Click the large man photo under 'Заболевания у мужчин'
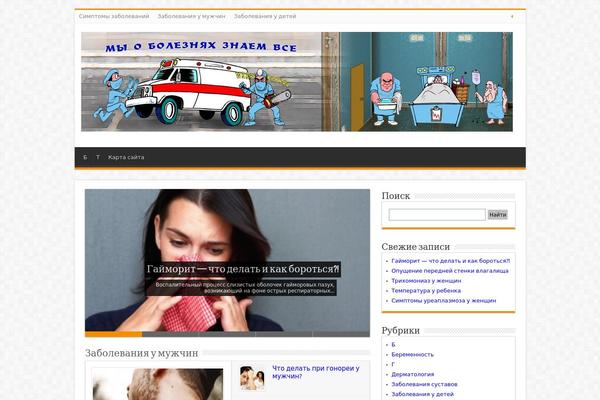Viewport: 600px width, 400px height. [x=158, y=384]
